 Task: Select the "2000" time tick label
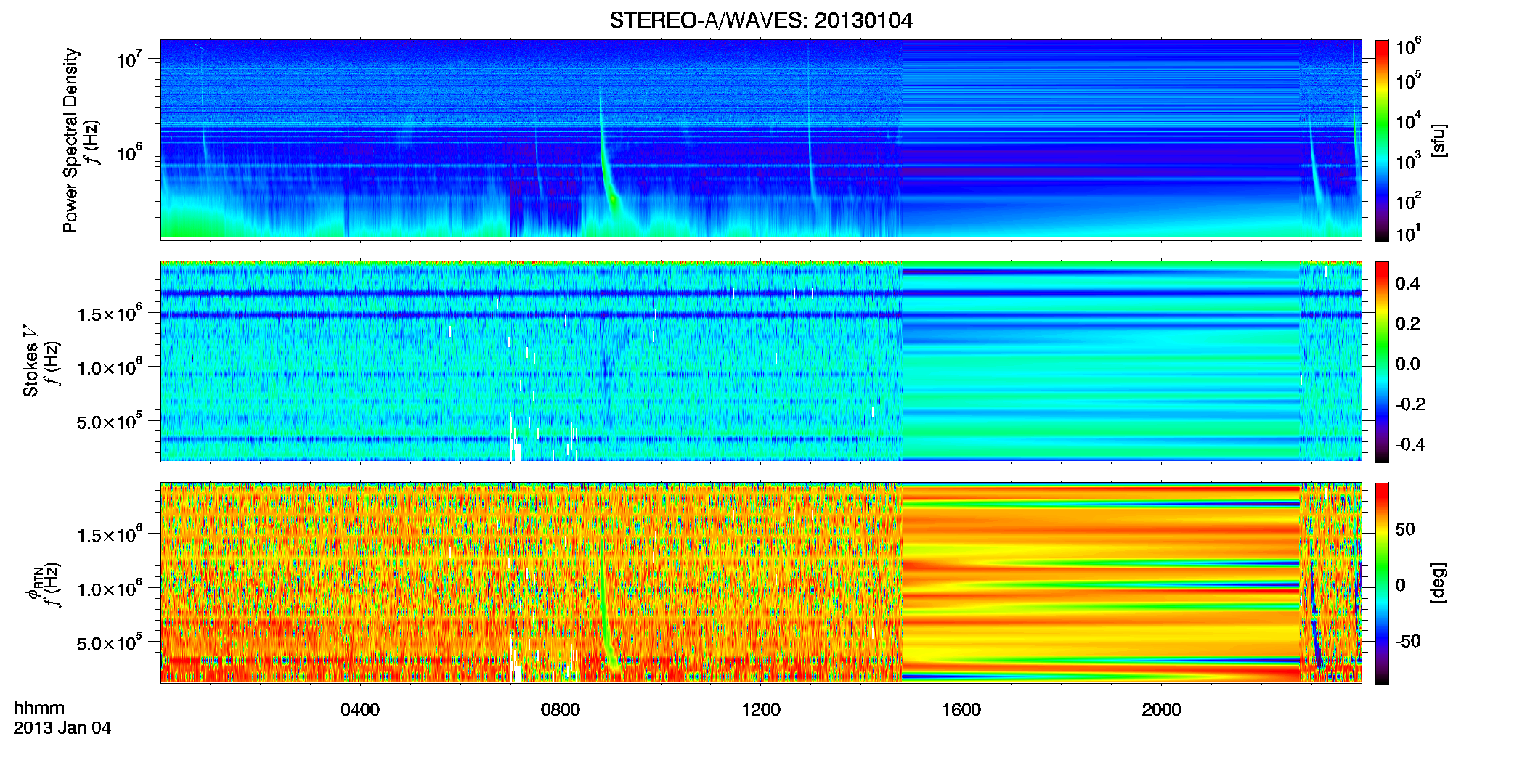tap(1161, 710)
